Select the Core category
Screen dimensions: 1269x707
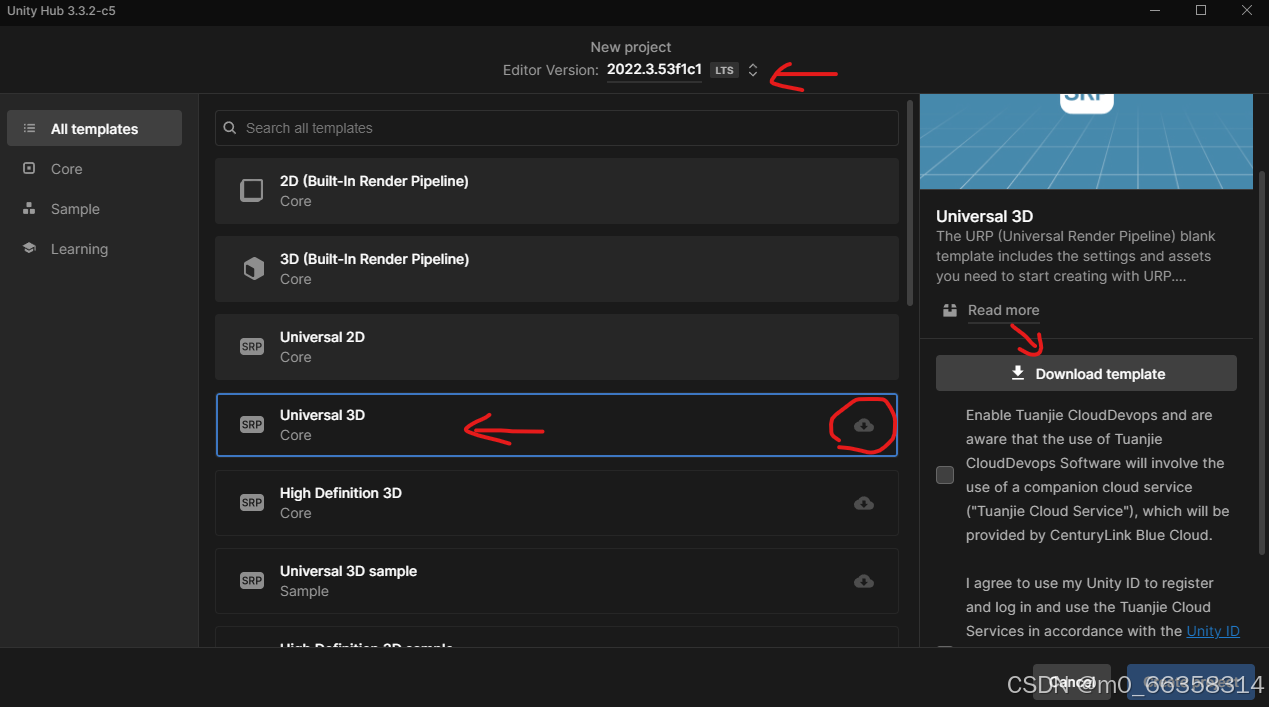(94, 169)
